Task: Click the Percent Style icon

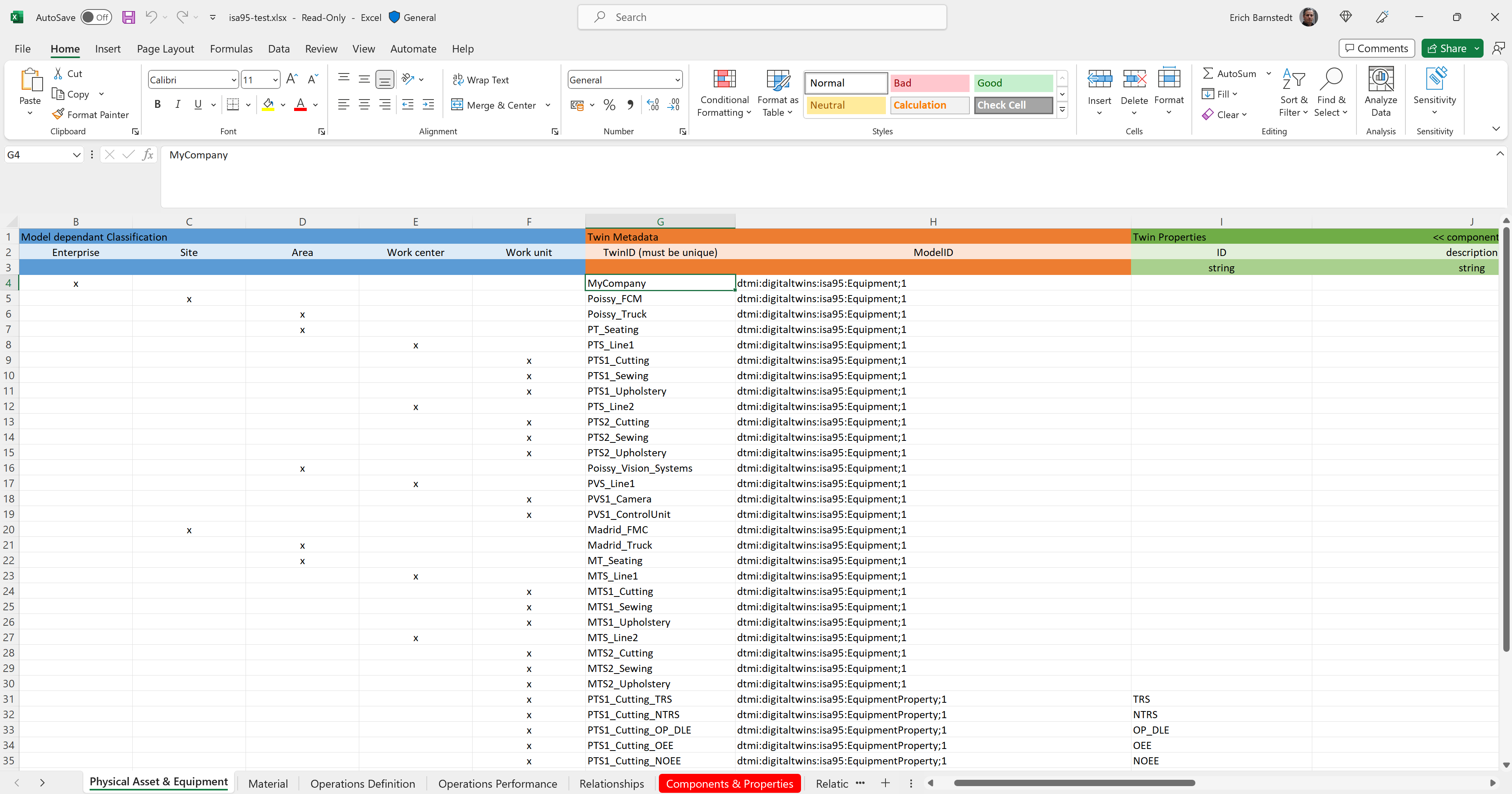Action: (x=609, y=105)
